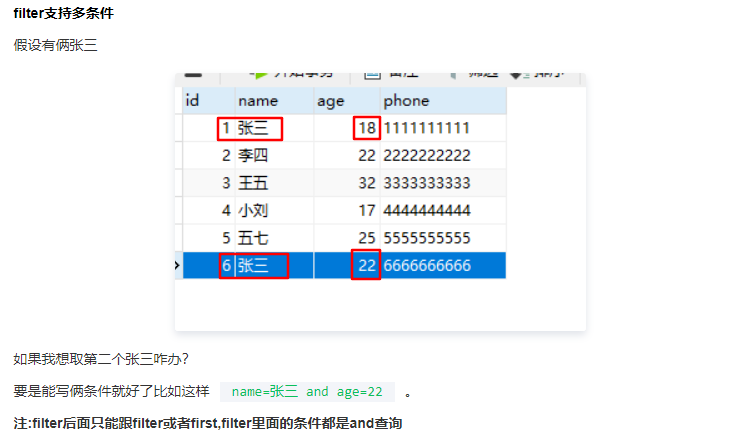Select phone cell 5555555555
Viewport: 732px width, 436px height.
pos(443,238)
